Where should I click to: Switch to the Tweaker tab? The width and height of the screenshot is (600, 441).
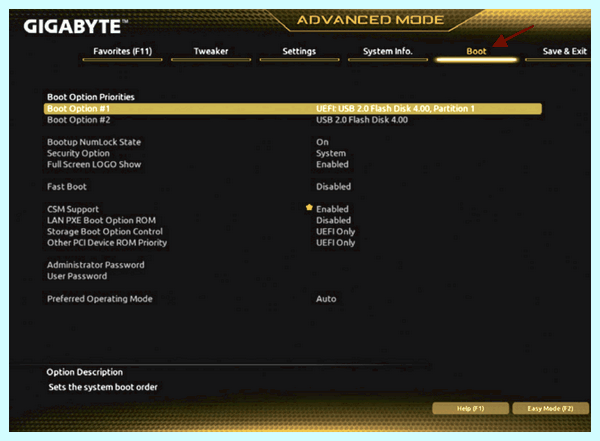[x=210, y=51]
